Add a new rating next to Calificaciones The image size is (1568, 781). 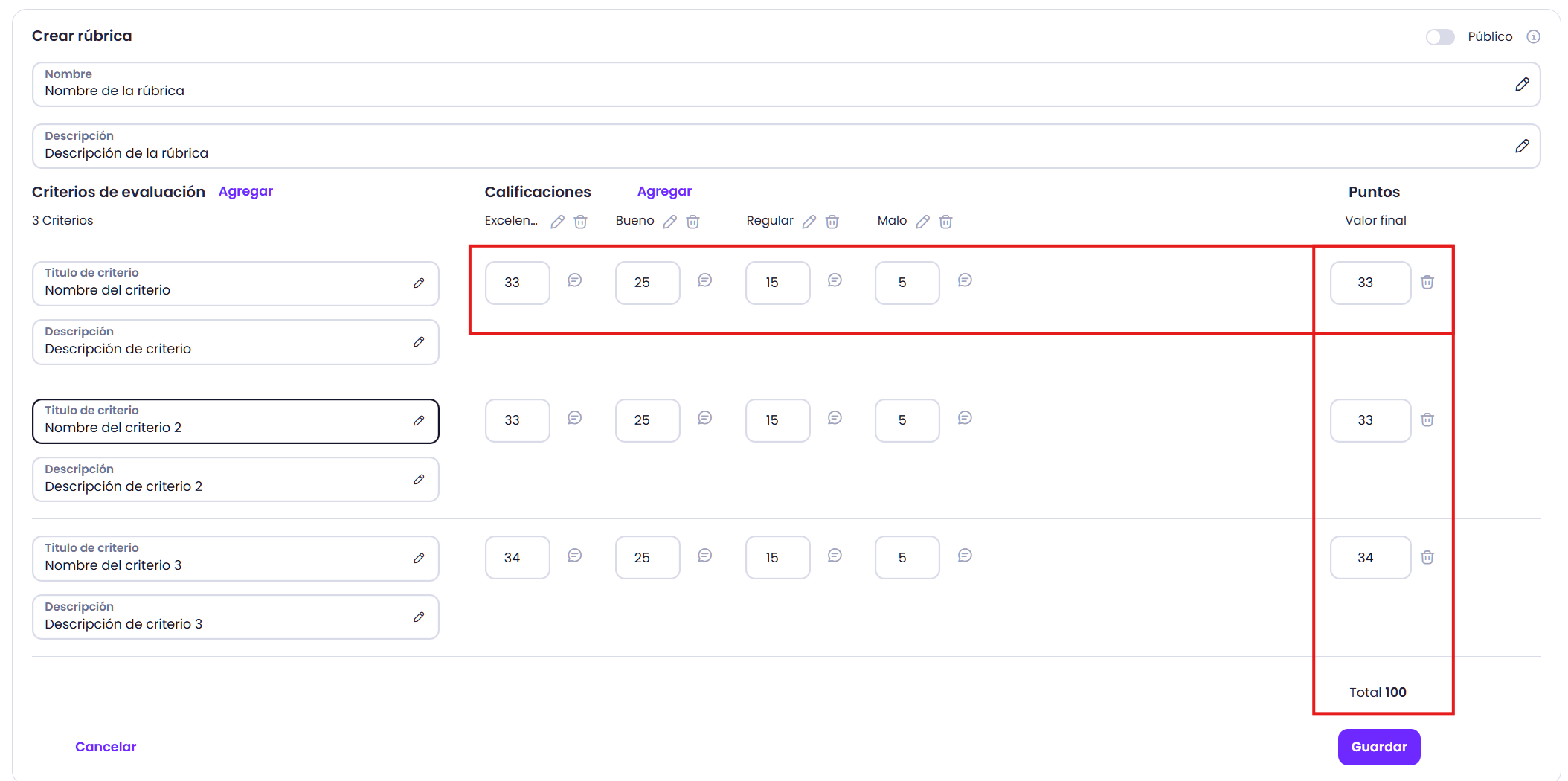point(664,191)
